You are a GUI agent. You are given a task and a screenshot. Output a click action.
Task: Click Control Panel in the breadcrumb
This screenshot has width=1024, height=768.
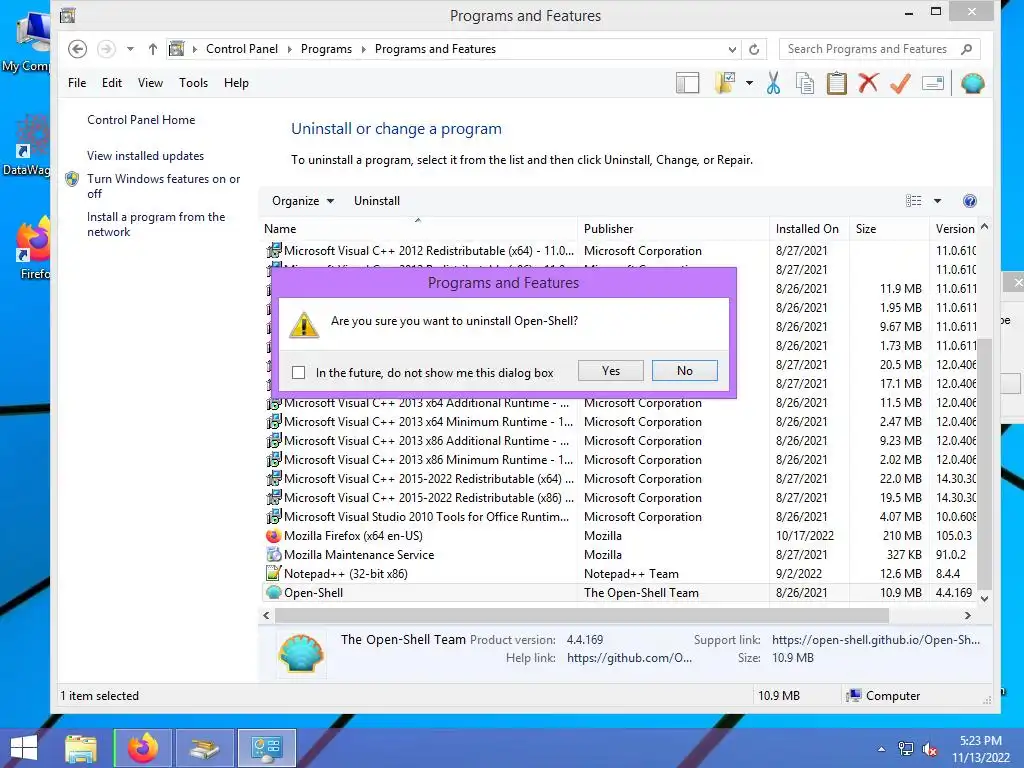[242, 49]
